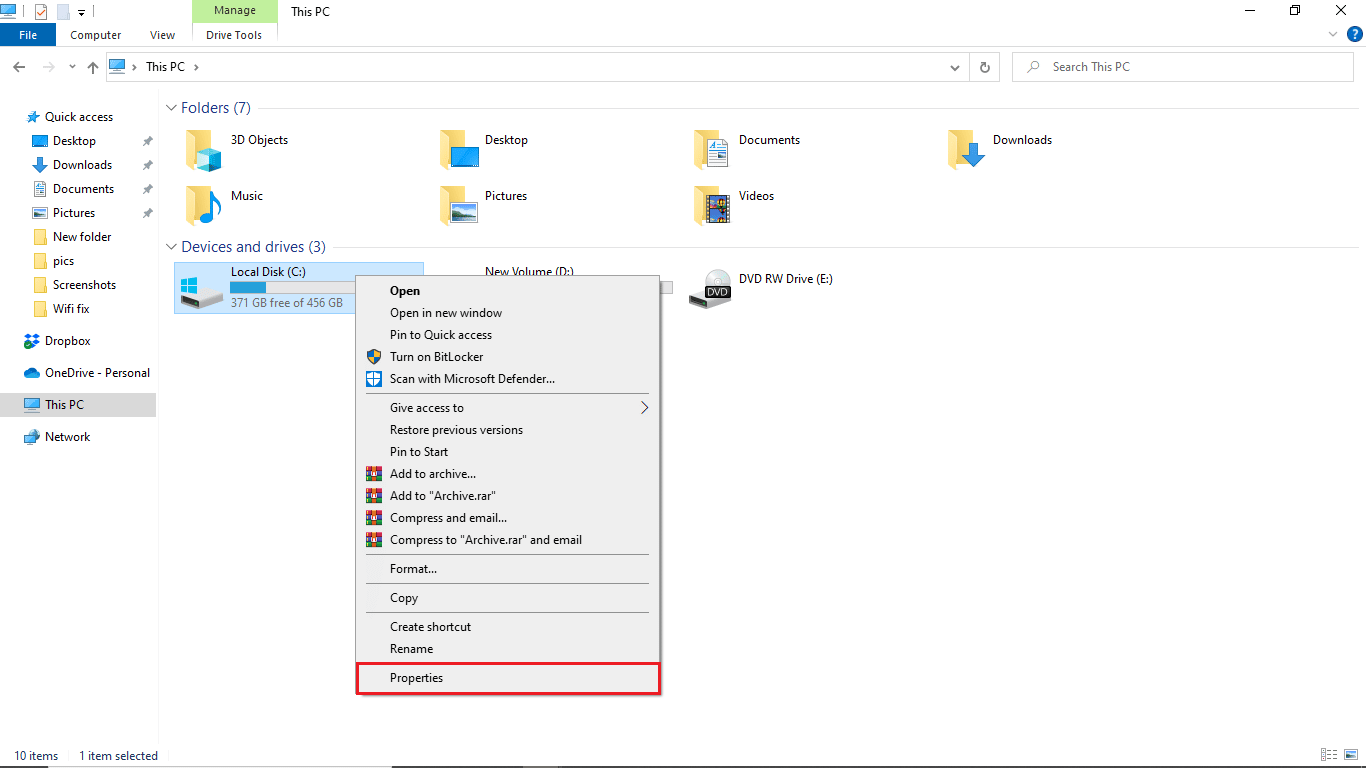The height and width of the screenshot is (768, 1366).
Task: Choose Compress and email...
Action: point(508,518)
